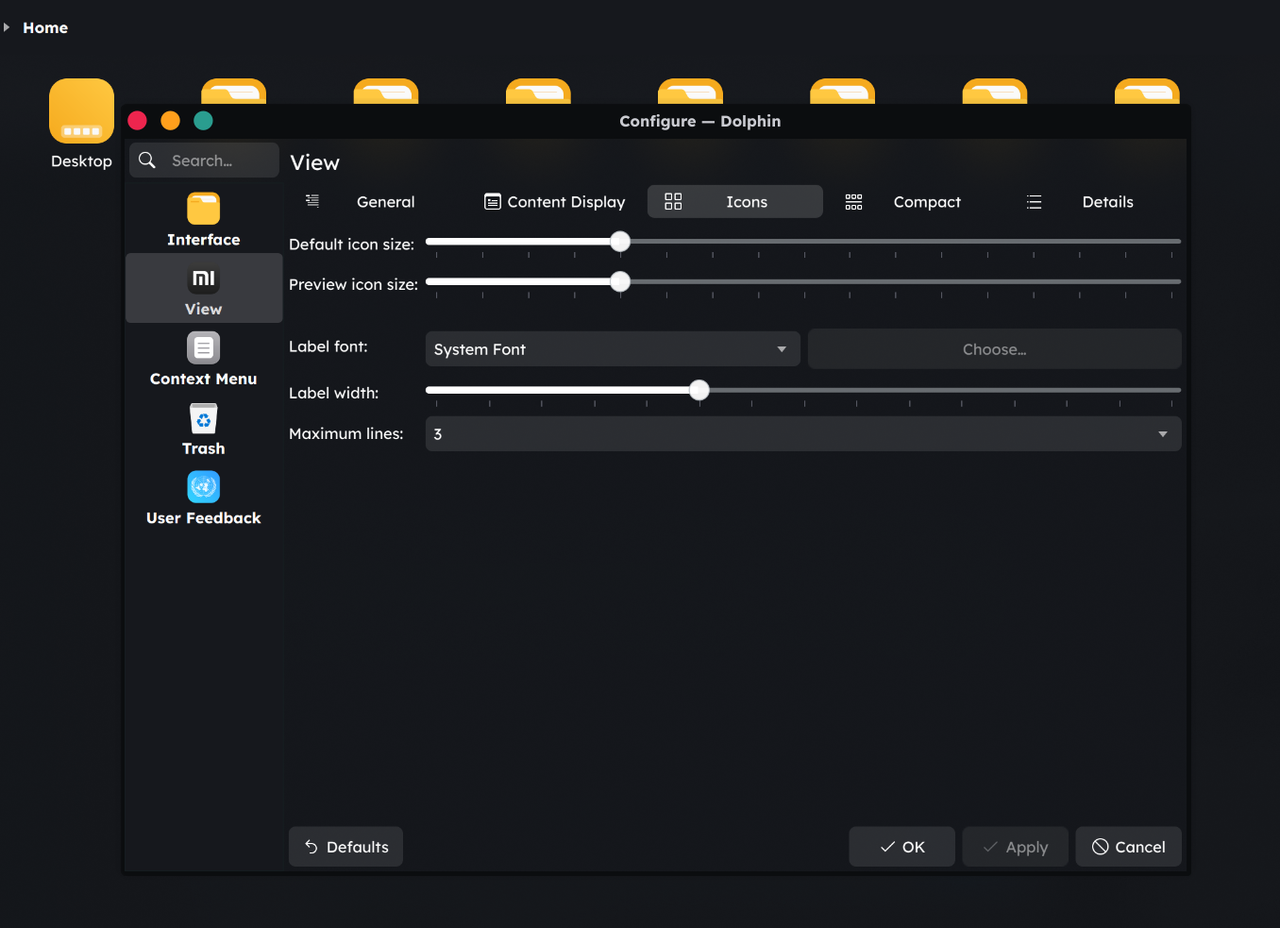Click the search magnifier icon

coord(147,160)
